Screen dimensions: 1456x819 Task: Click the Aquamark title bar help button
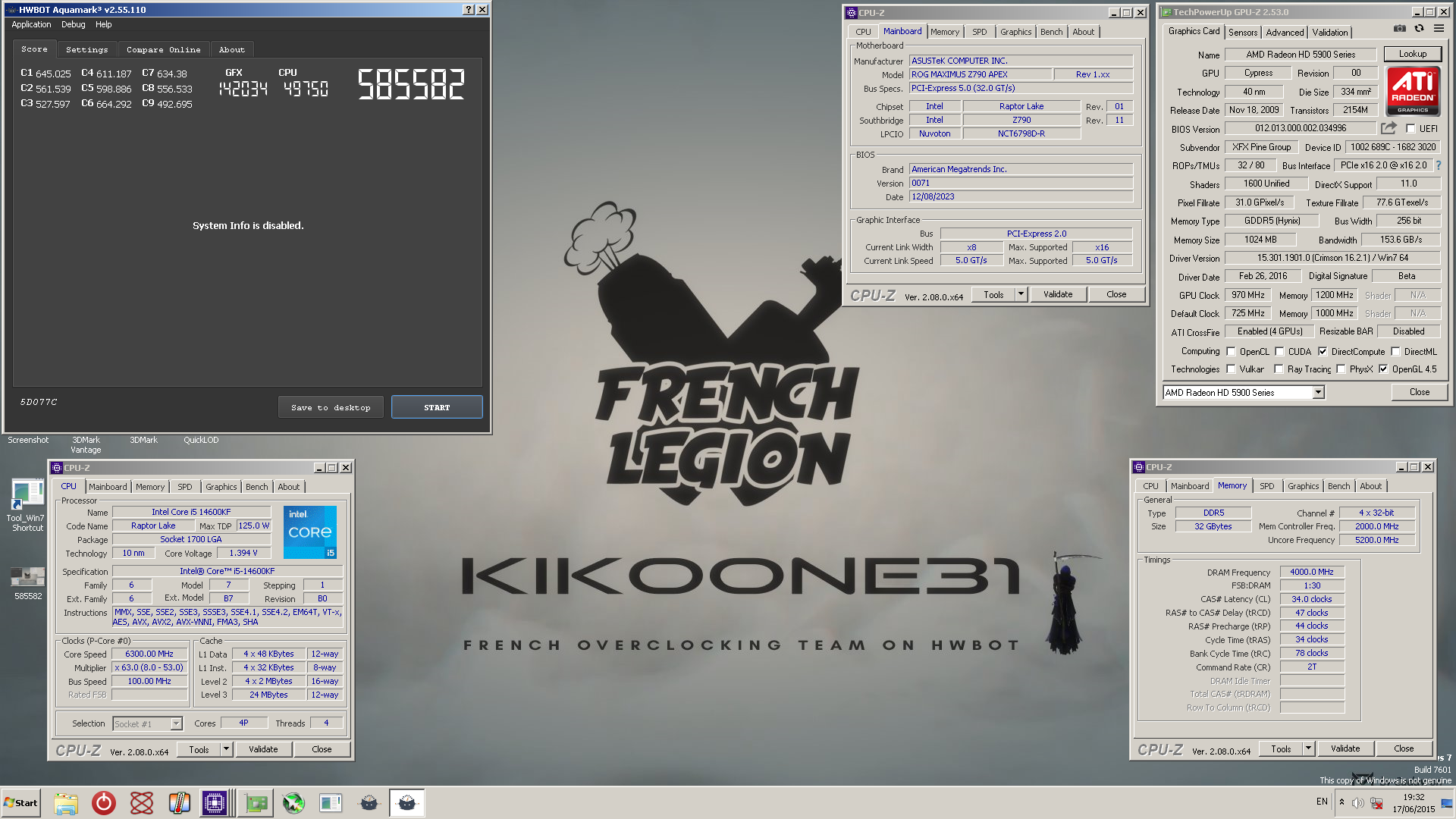[468, 10]
